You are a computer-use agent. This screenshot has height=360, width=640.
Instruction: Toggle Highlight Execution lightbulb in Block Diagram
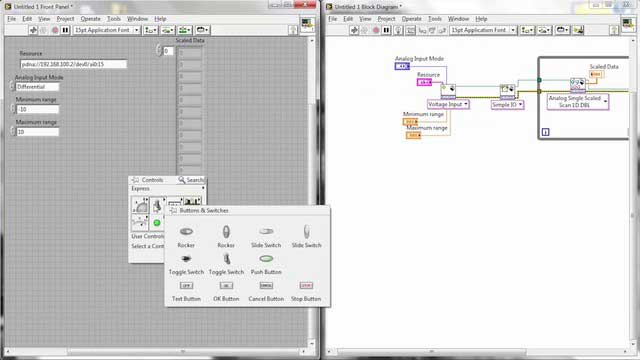click(398, 30)
